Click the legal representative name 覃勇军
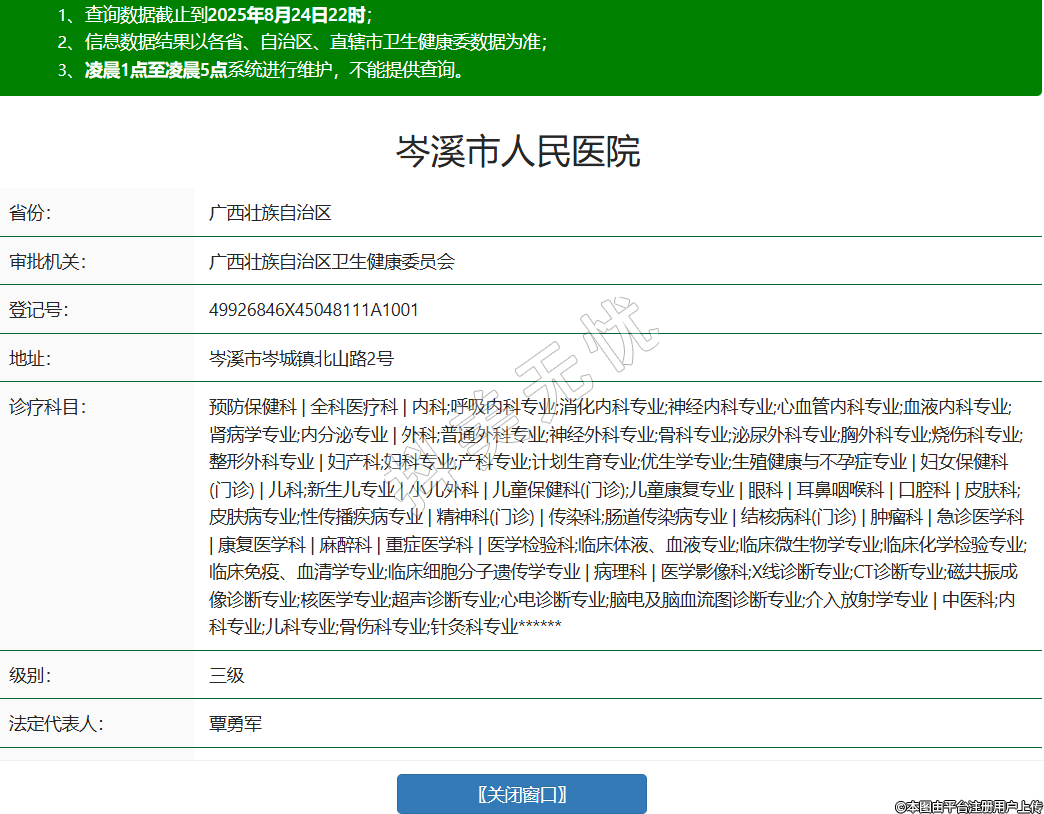 pyautogui.click(x=236, y=724)
